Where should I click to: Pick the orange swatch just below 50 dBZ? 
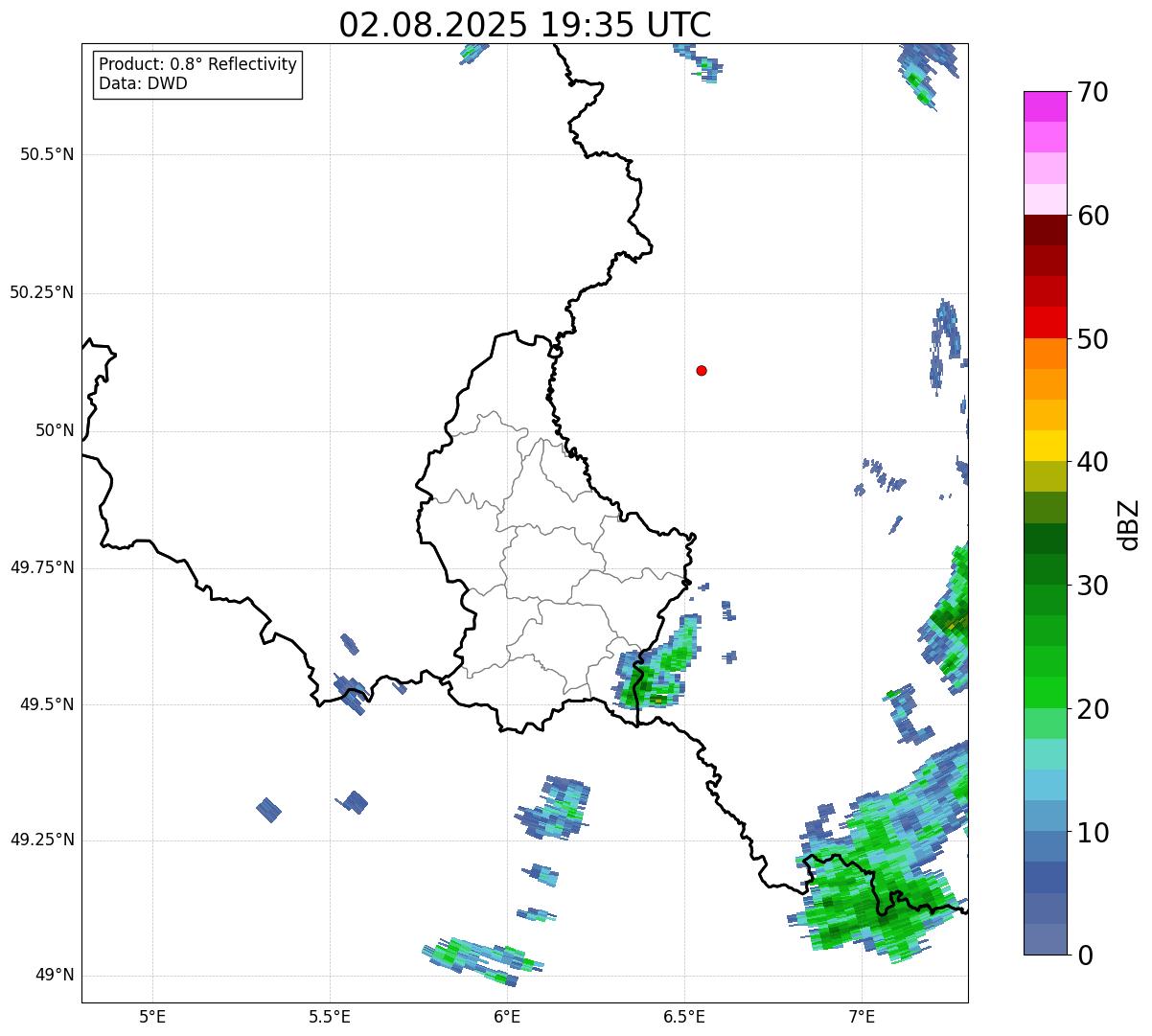[x=1046, y=354]
